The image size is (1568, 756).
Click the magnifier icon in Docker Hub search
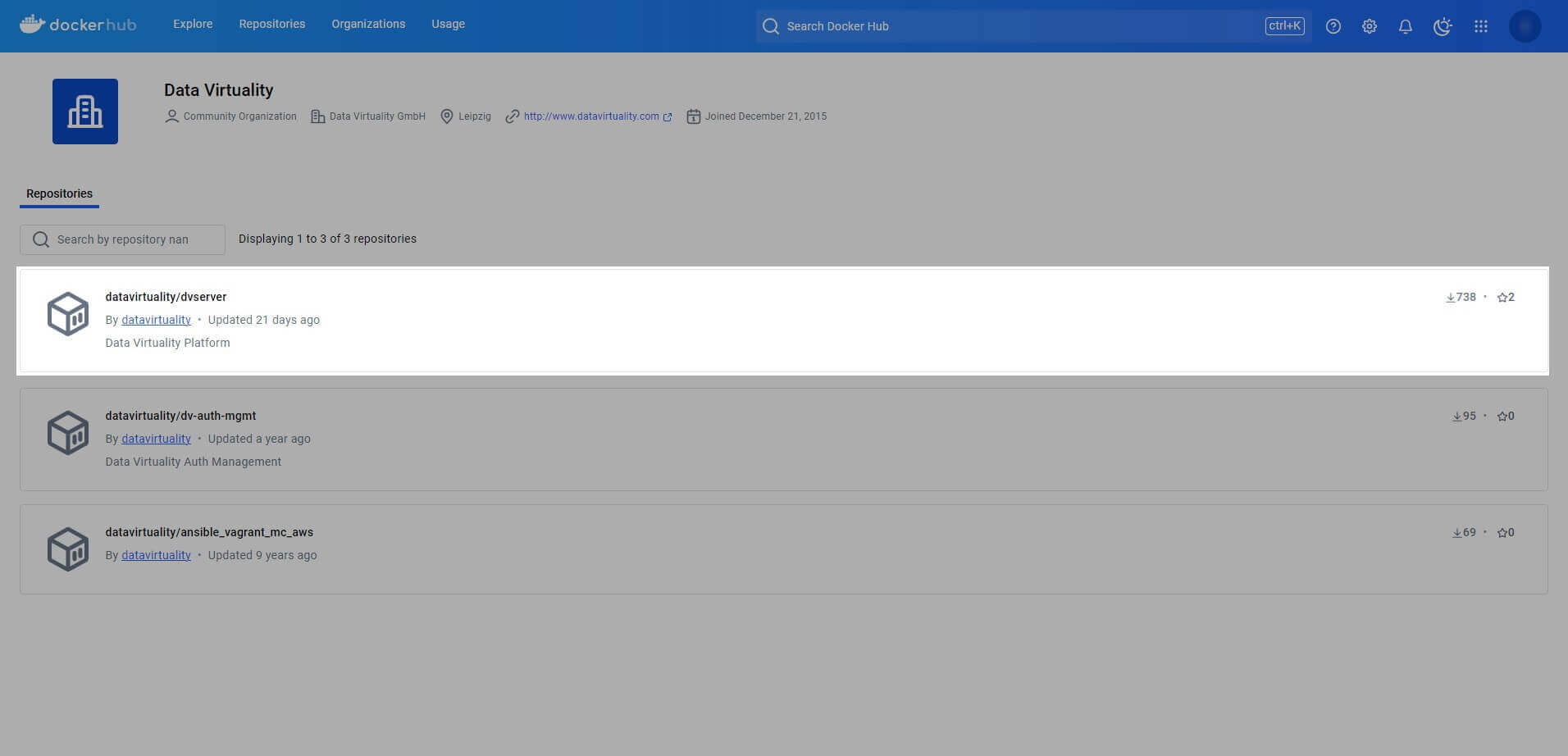pyautogui.click(x=771, y=26)
